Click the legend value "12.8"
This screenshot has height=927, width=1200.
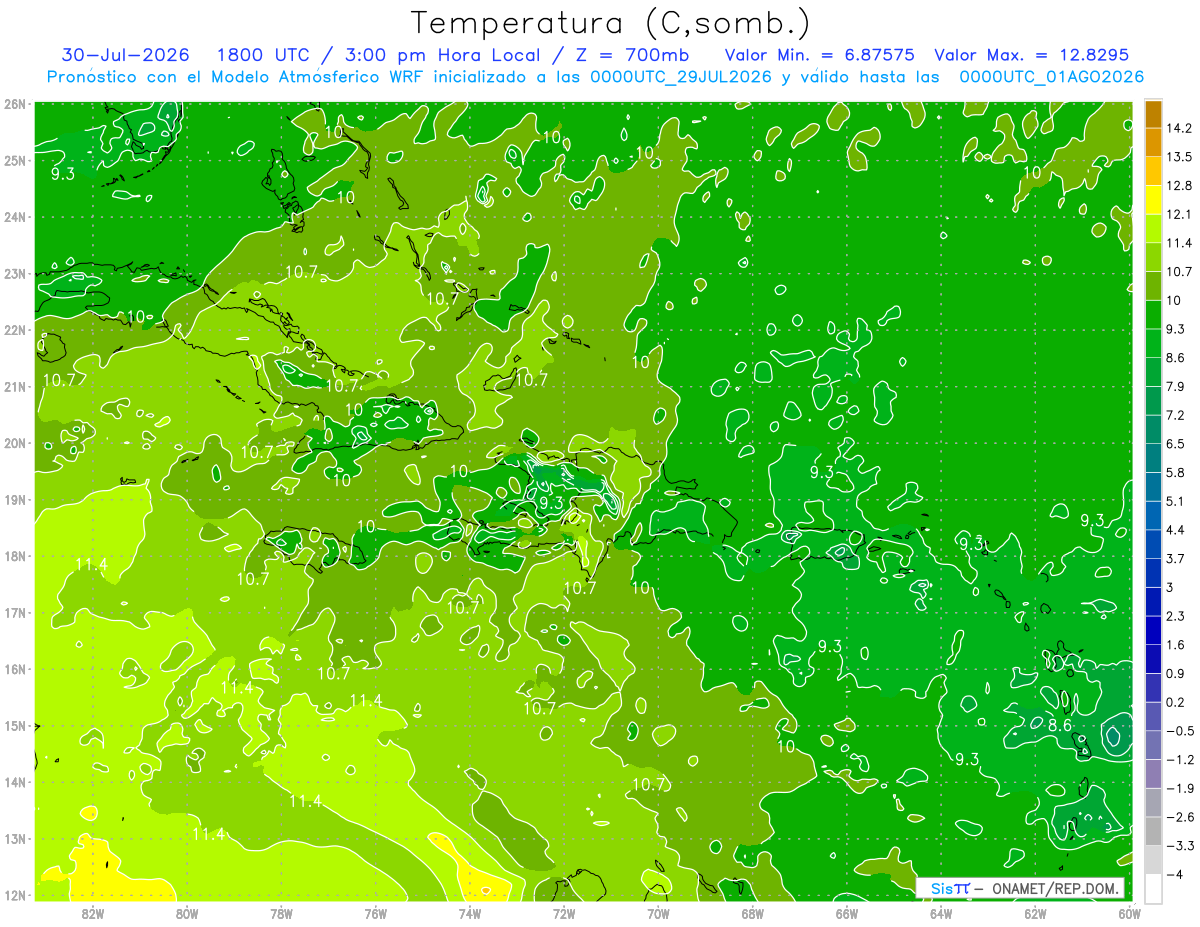(1179, 186)
